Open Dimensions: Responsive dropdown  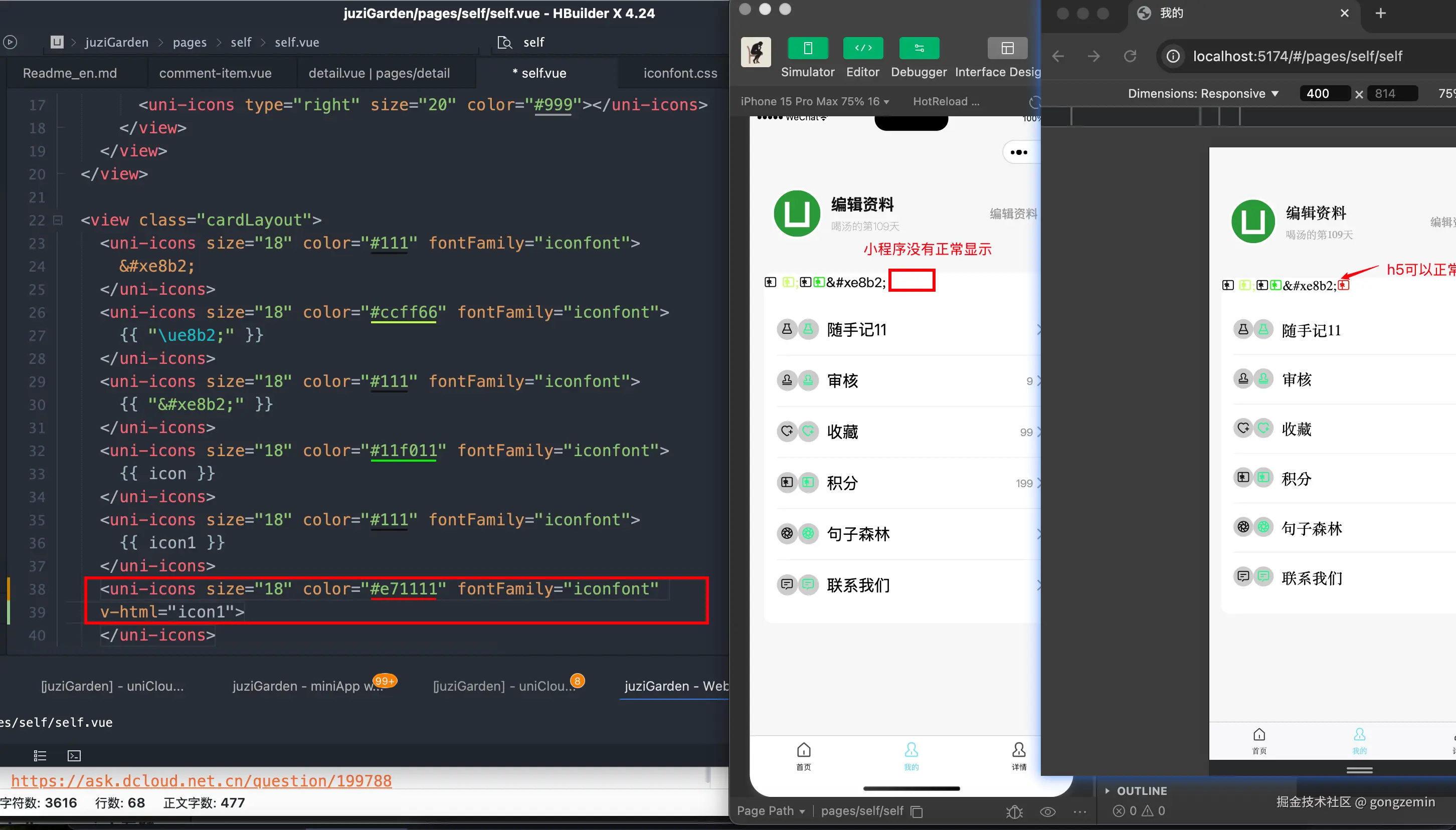click(1203, 94)
